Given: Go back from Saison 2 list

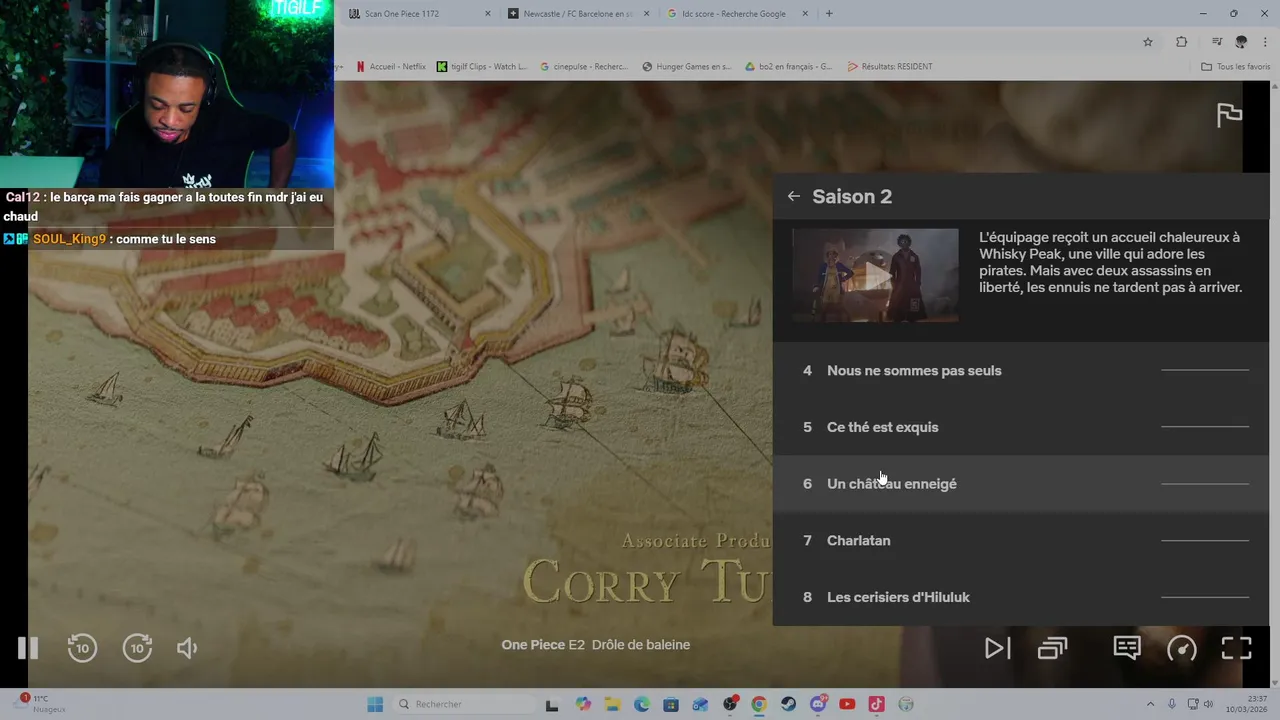Looking at the screenshot, I should [x=793, y=196].
